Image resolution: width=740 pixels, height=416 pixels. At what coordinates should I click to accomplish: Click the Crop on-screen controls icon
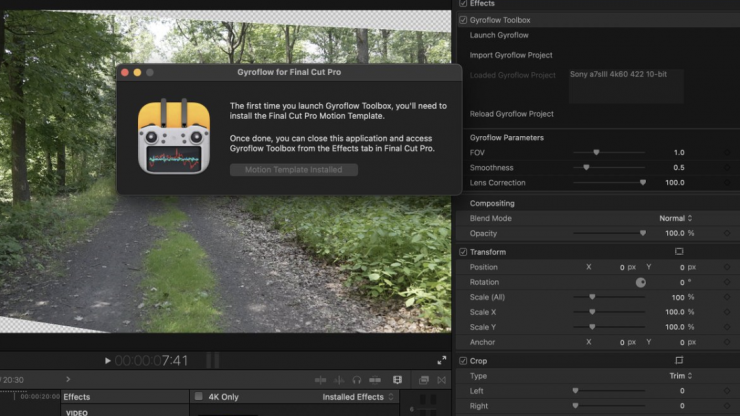[679, 360]
